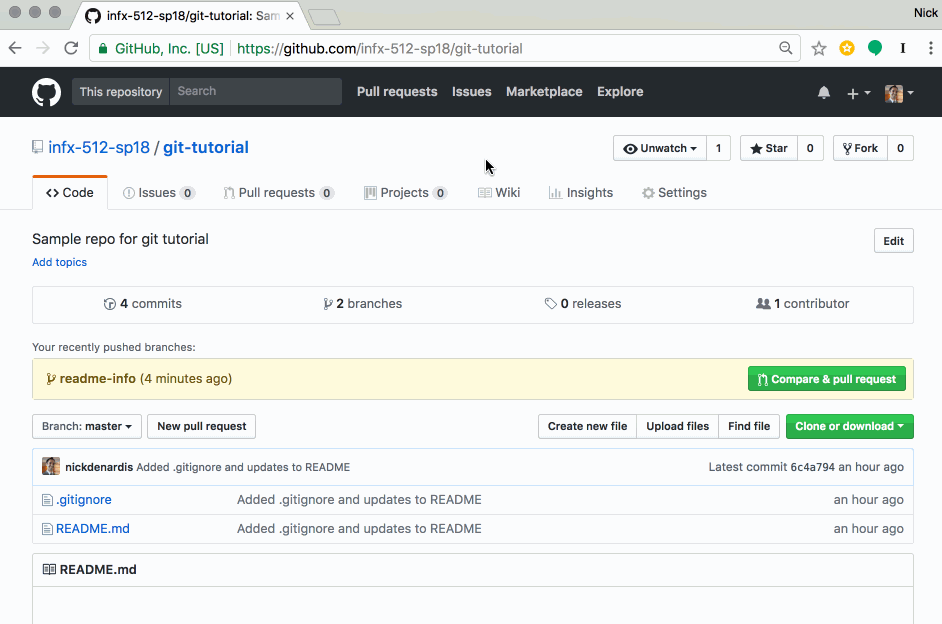Open the Branch: master dropdown
This screenshot has height=624, width=942.
pos(86,426)
